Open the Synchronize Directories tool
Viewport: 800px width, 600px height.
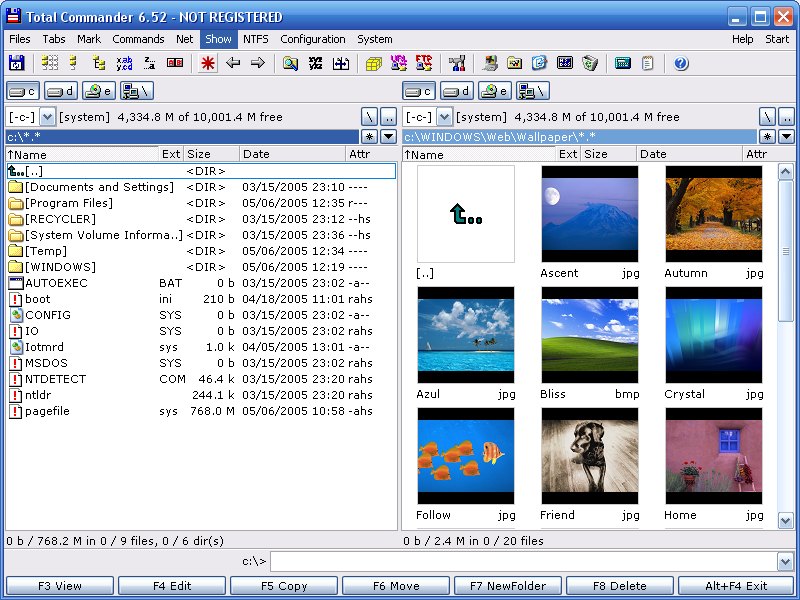tap(340, 63)
